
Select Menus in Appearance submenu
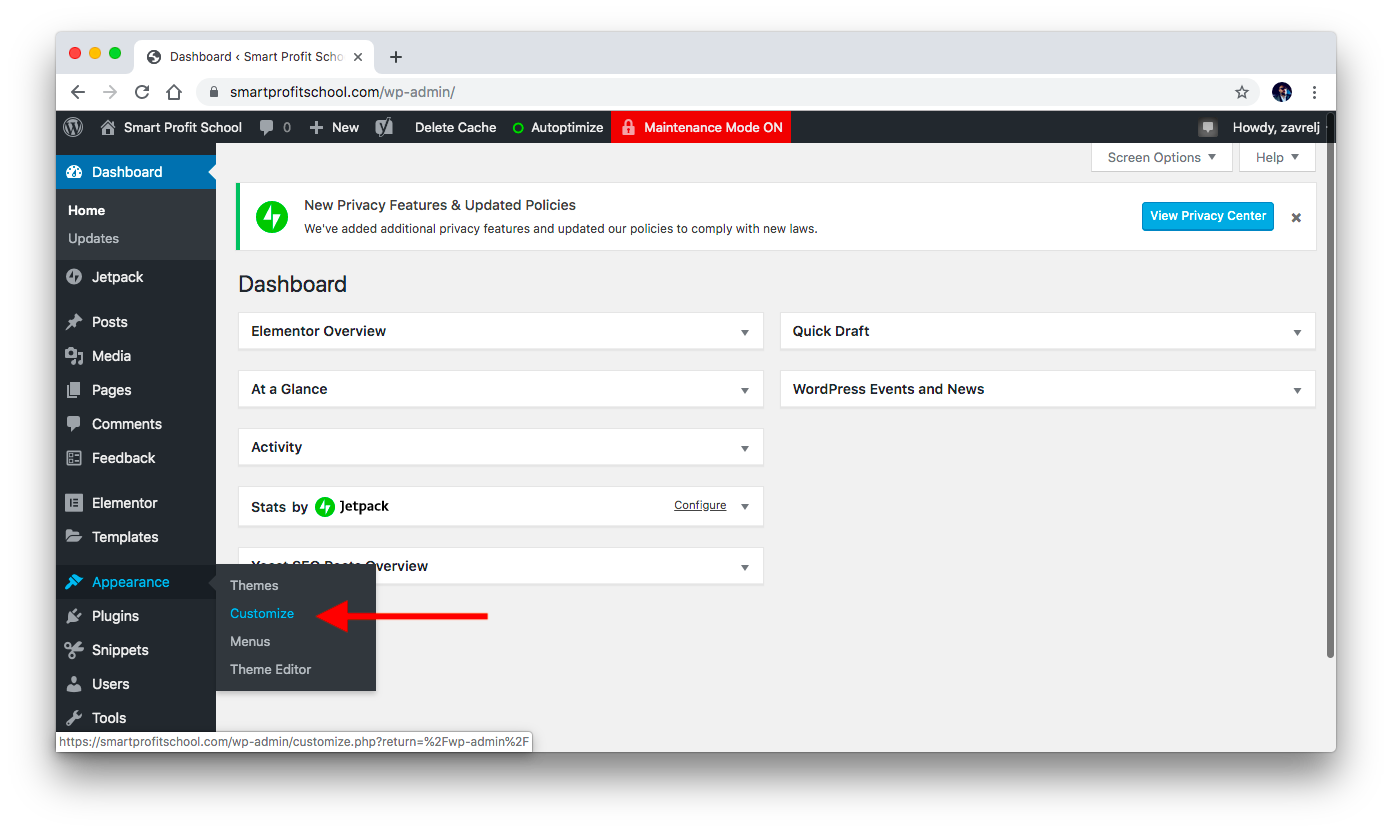[250, 641]
